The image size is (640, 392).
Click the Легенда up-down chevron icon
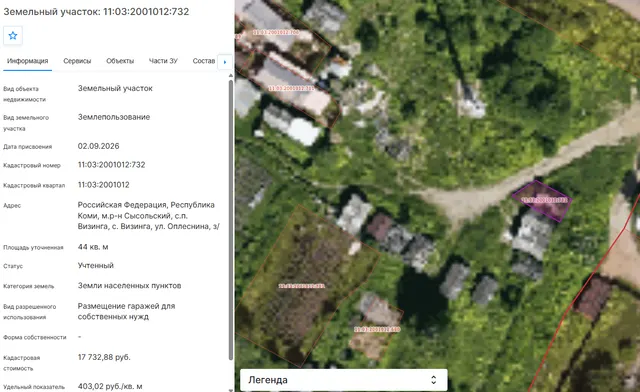(433, 380)
